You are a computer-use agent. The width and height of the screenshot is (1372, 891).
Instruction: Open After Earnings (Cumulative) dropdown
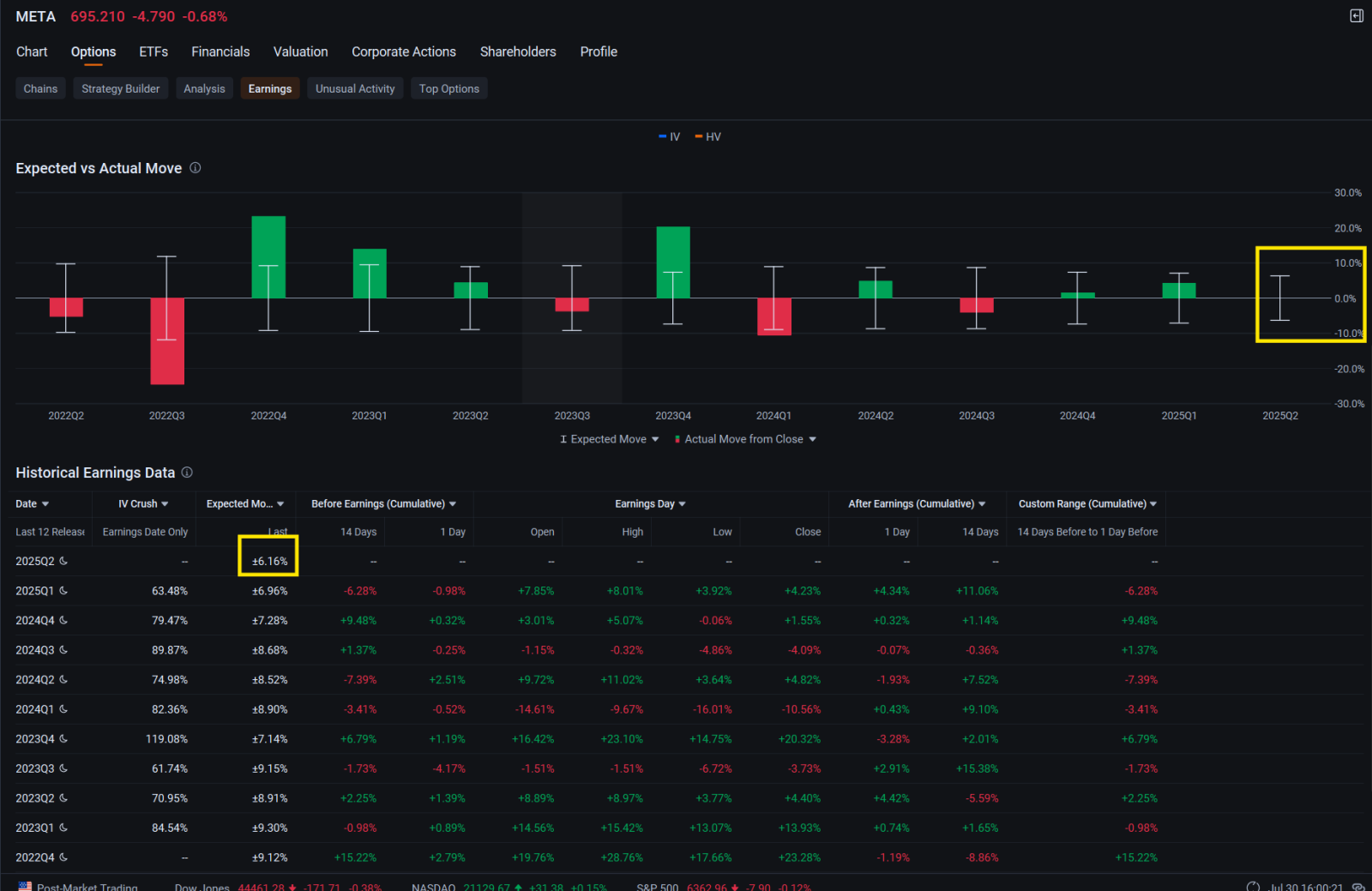click(917, 503)
